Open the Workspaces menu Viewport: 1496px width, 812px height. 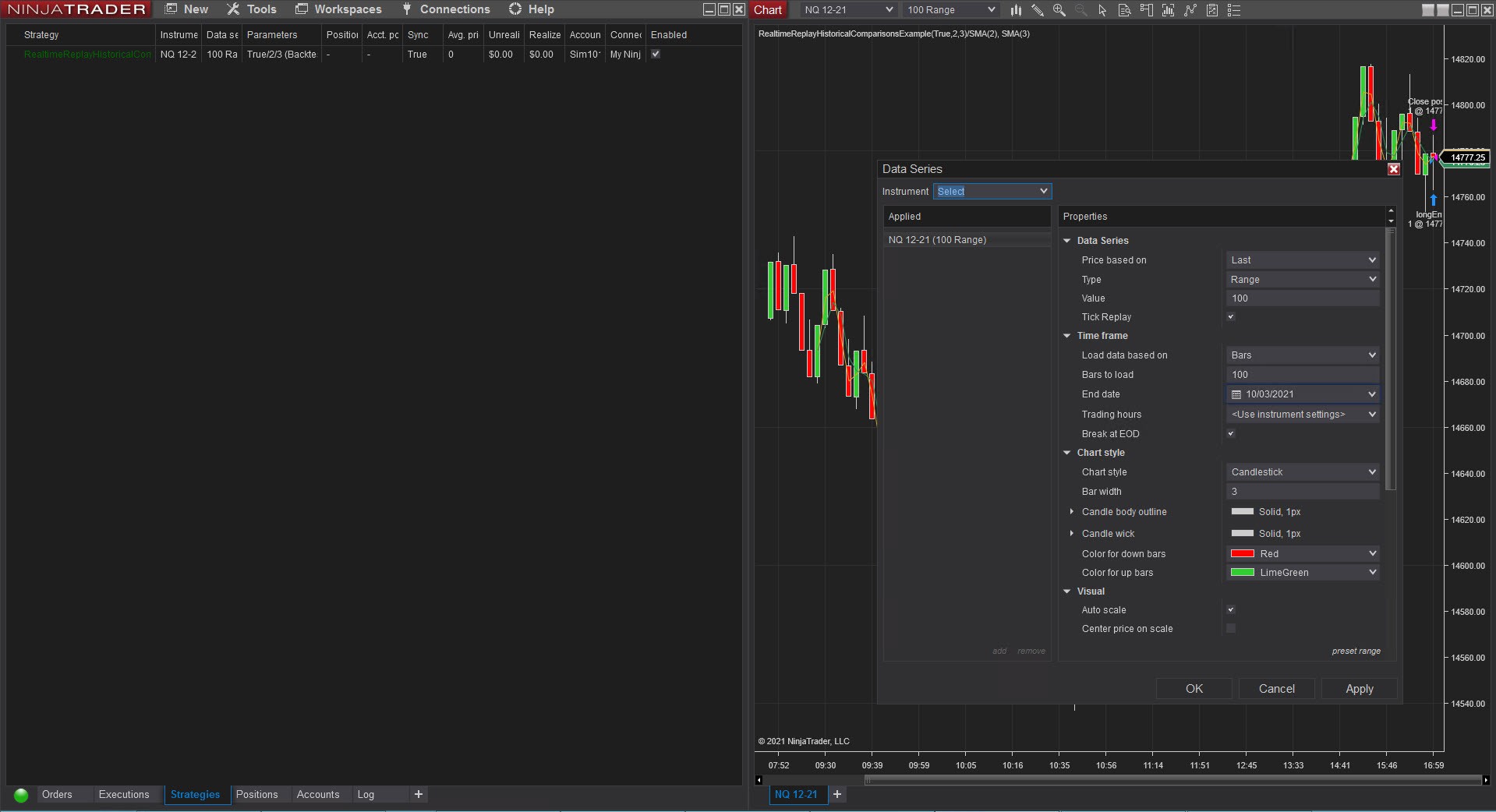click(x=338, y=9)
